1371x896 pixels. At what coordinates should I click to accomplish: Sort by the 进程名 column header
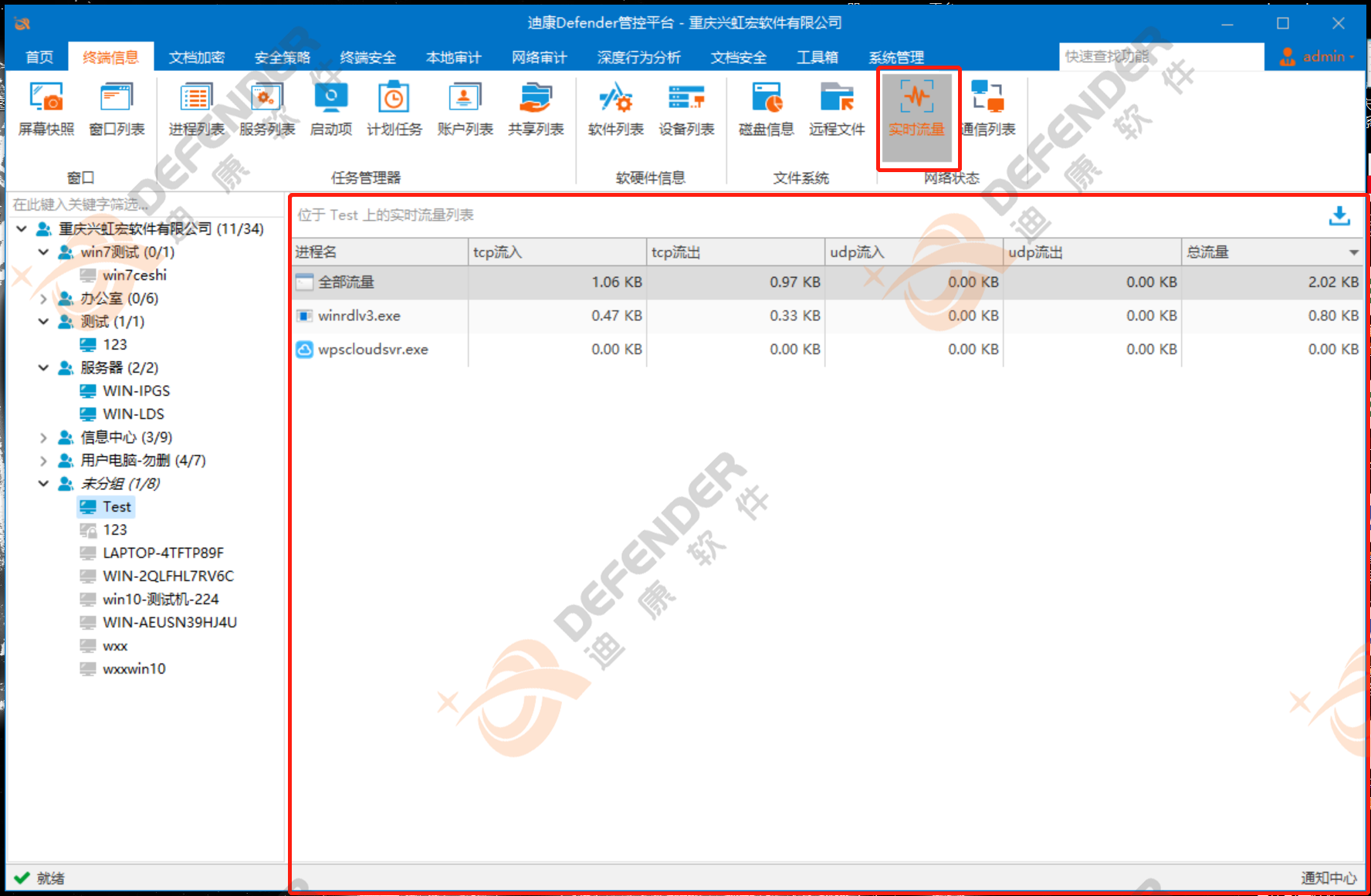380,252
